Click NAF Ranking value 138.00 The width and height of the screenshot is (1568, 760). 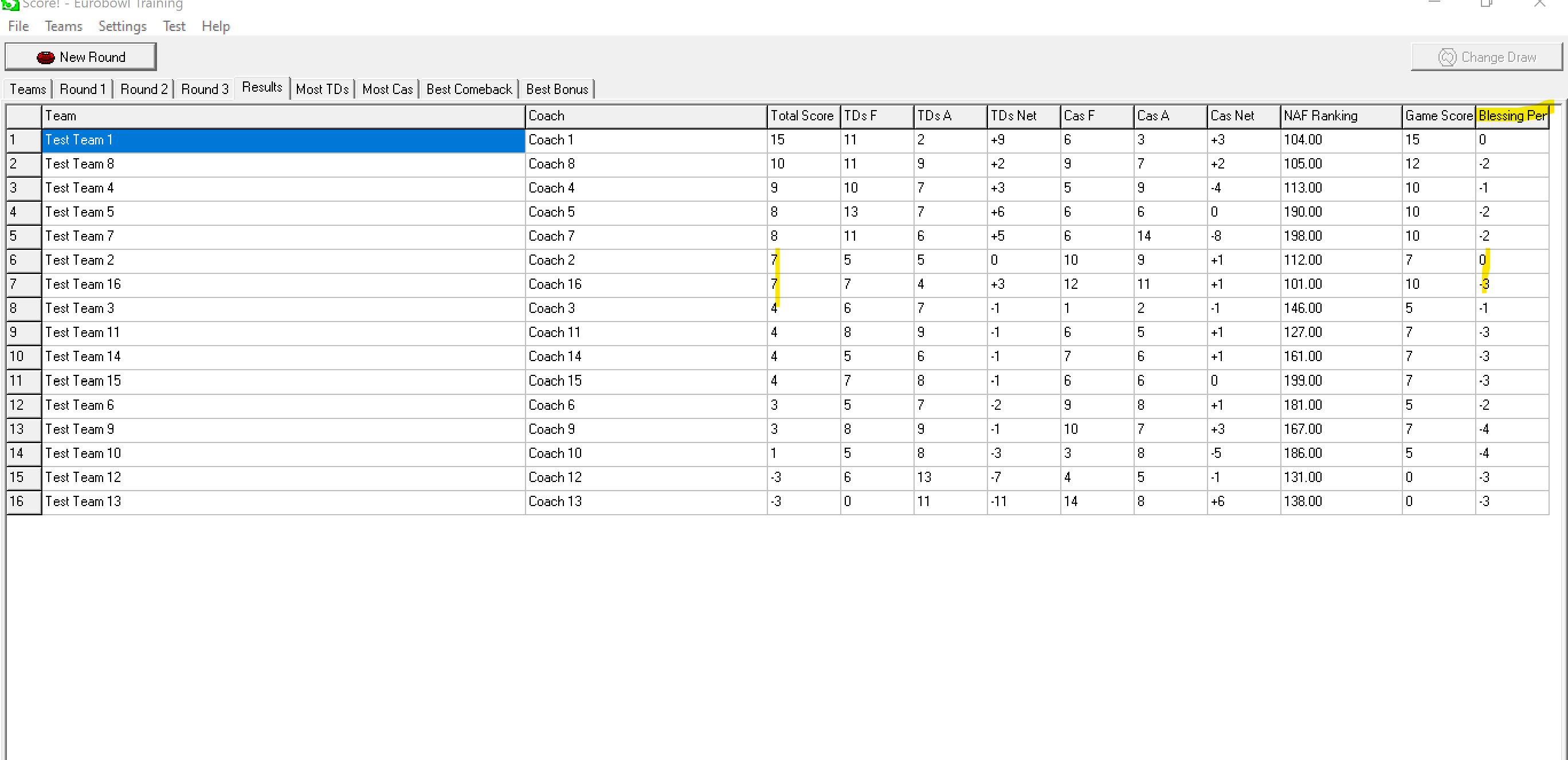1340,502
